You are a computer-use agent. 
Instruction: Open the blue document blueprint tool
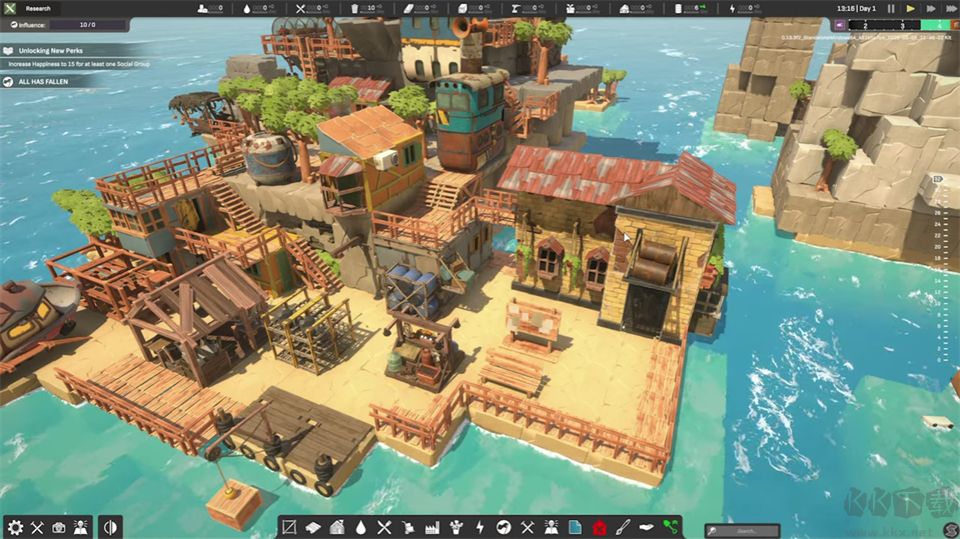575,527
